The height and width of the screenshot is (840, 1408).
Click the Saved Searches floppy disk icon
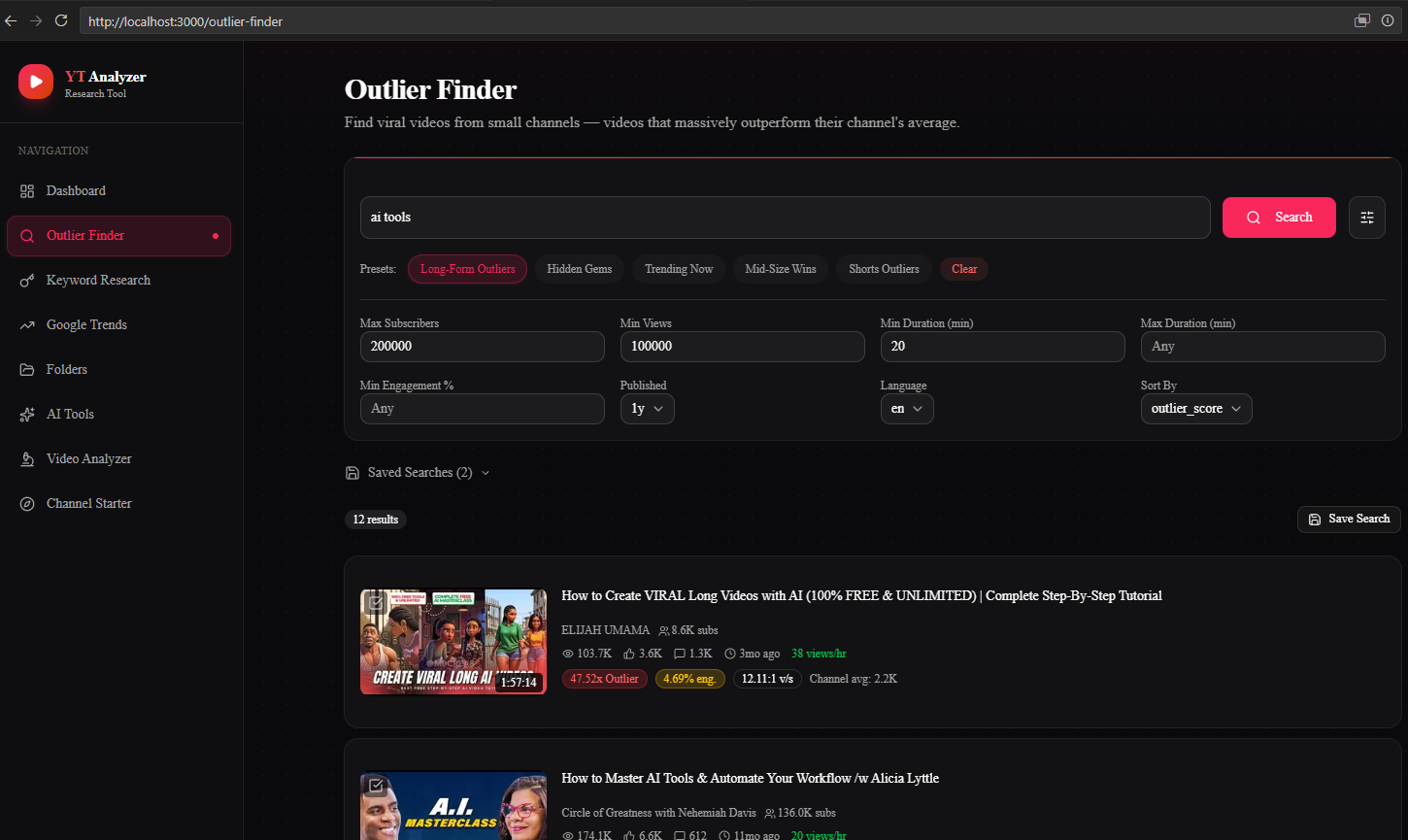click(352, 473)
